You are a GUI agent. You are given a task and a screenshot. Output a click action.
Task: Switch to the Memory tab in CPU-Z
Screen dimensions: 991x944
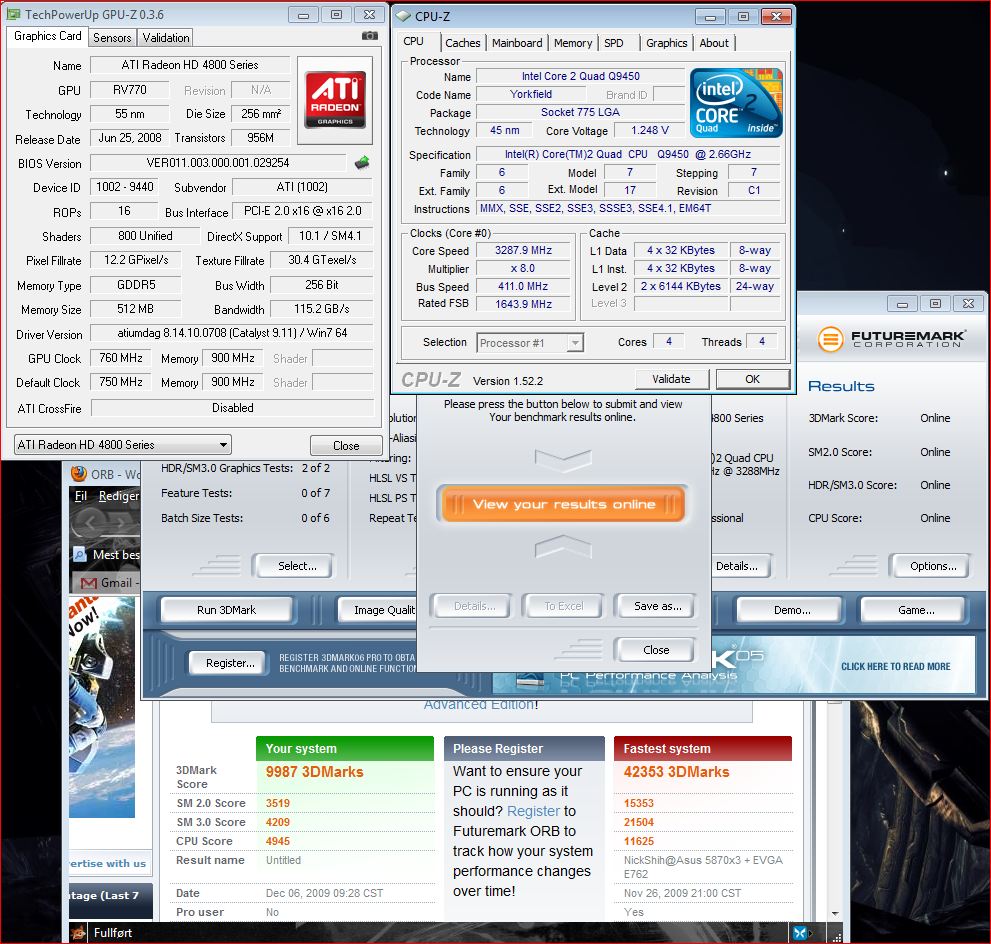573,43
